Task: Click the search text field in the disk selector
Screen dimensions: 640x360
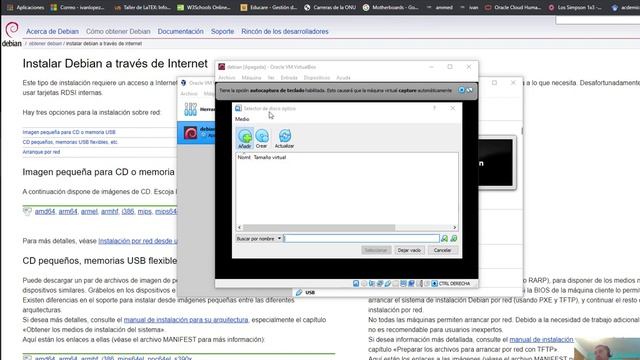Action: 362,238
